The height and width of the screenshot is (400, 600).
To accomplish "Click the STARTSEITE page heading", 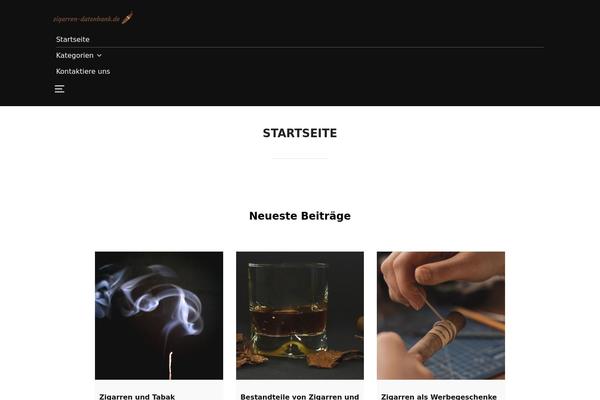I will 300,133.
